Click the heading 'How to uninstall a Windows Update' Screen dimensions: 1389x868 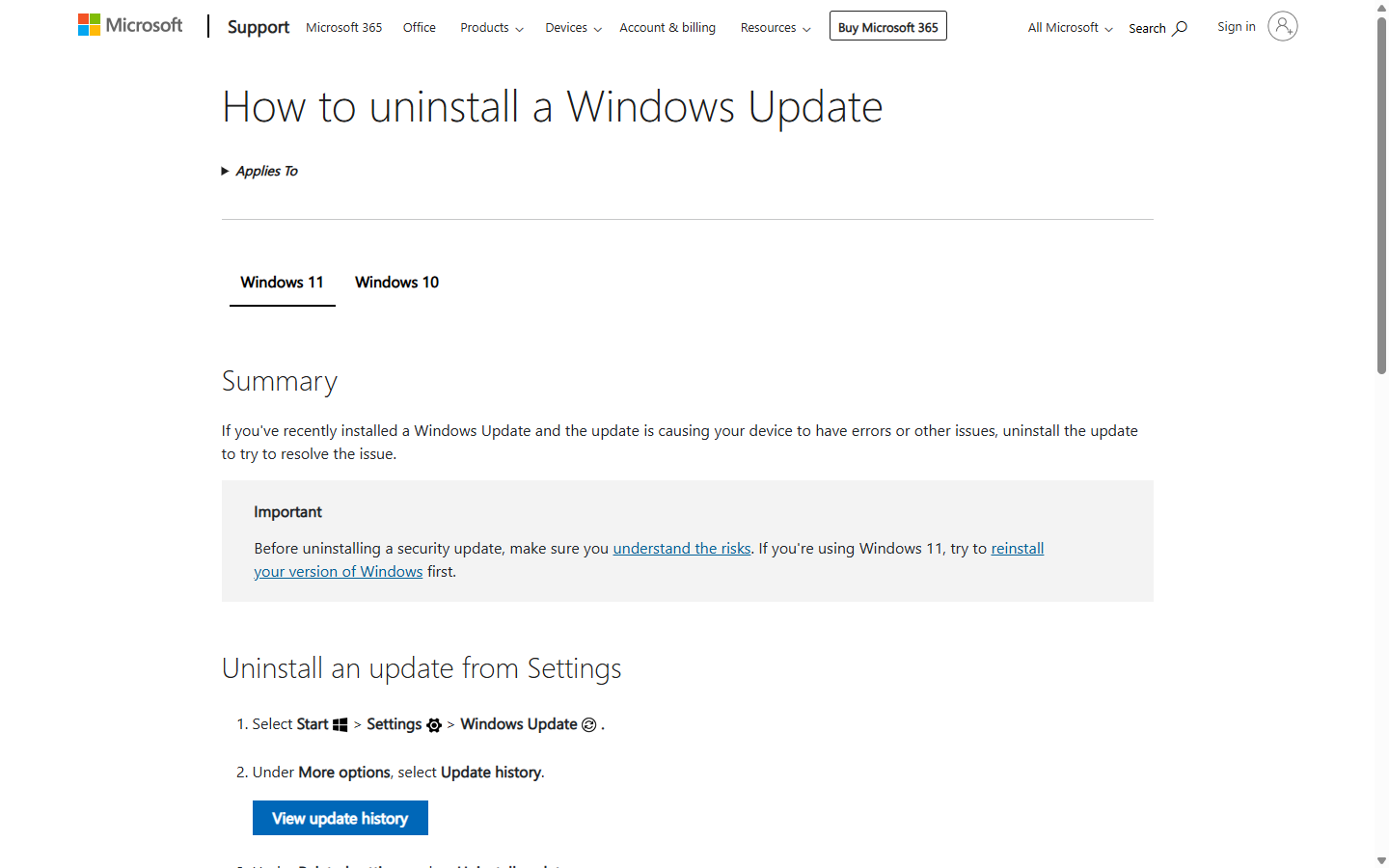click(x=552, y=106)
